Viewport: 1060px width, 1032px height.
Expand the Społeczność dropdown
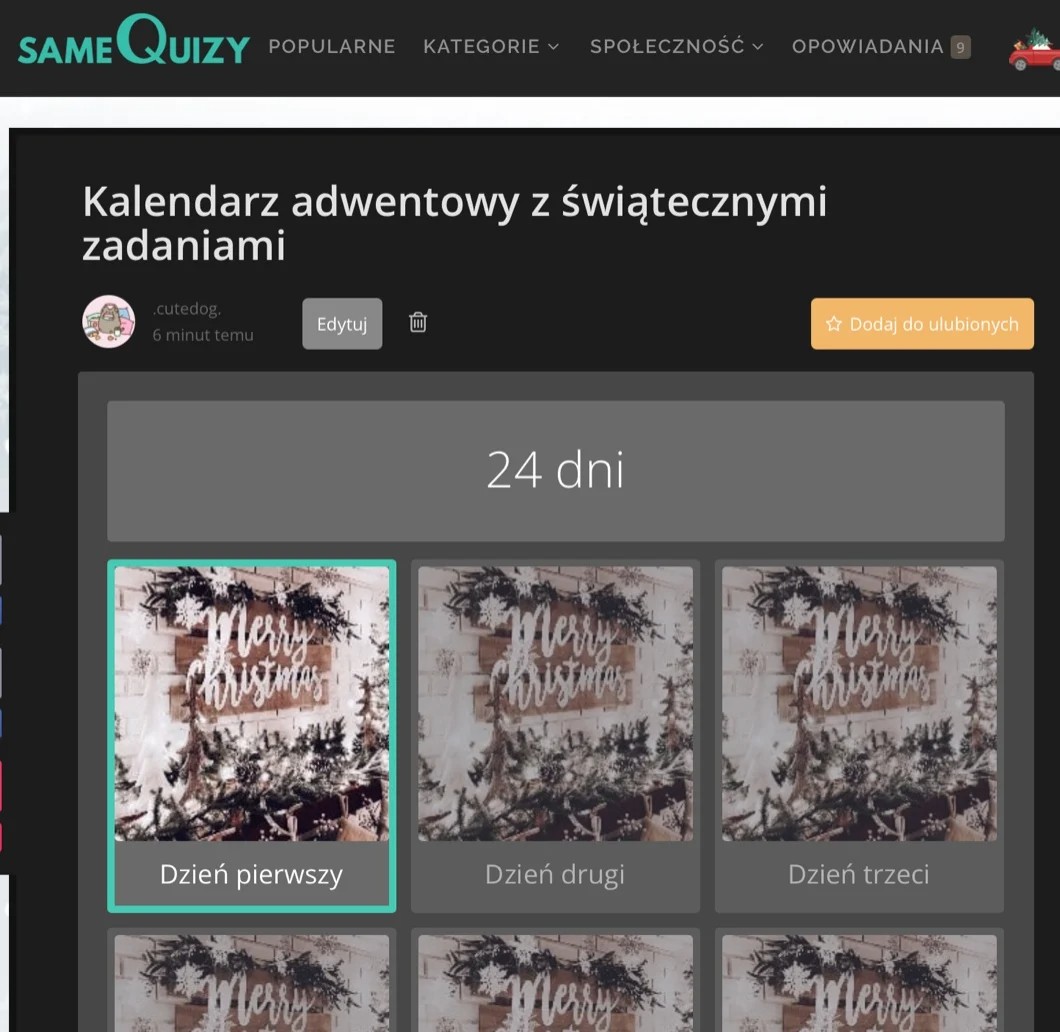coord(677,47)
